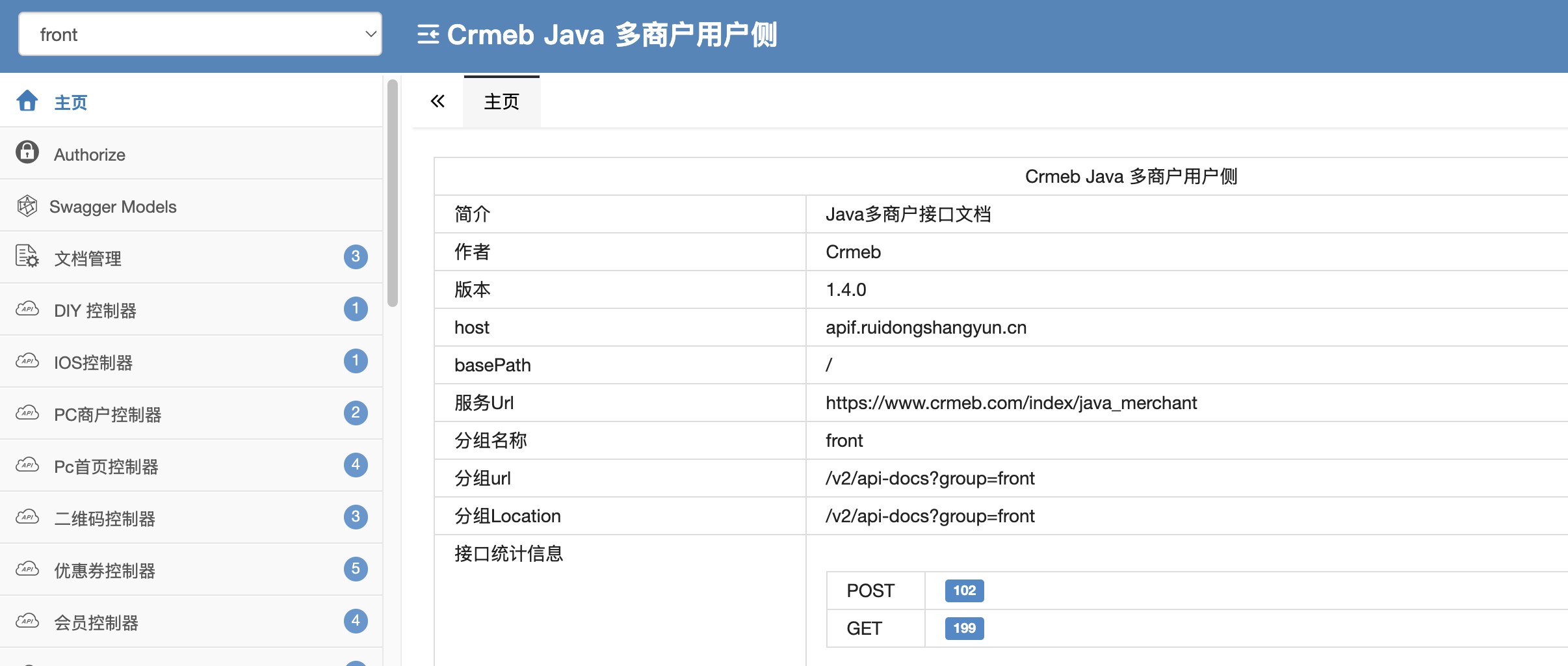Click the API cloud icon for 优惠券控制器
Image resolution: width=1568 pixels, height=666 pixels.
click(27, 568)
